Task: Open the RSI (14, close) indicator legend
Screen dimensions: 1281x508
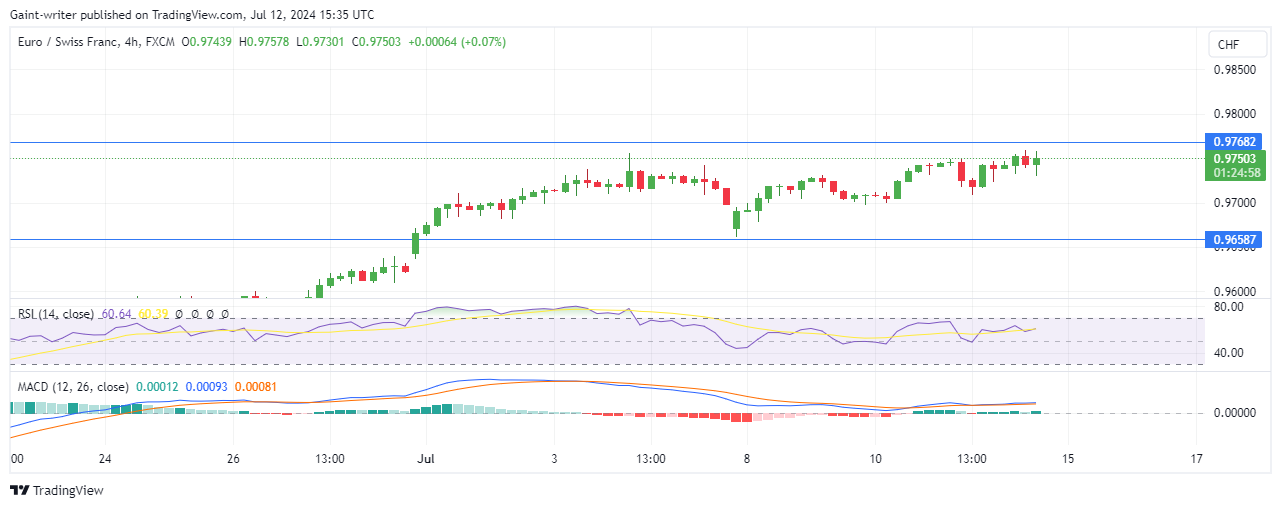Action: click(x=57, y=314)
